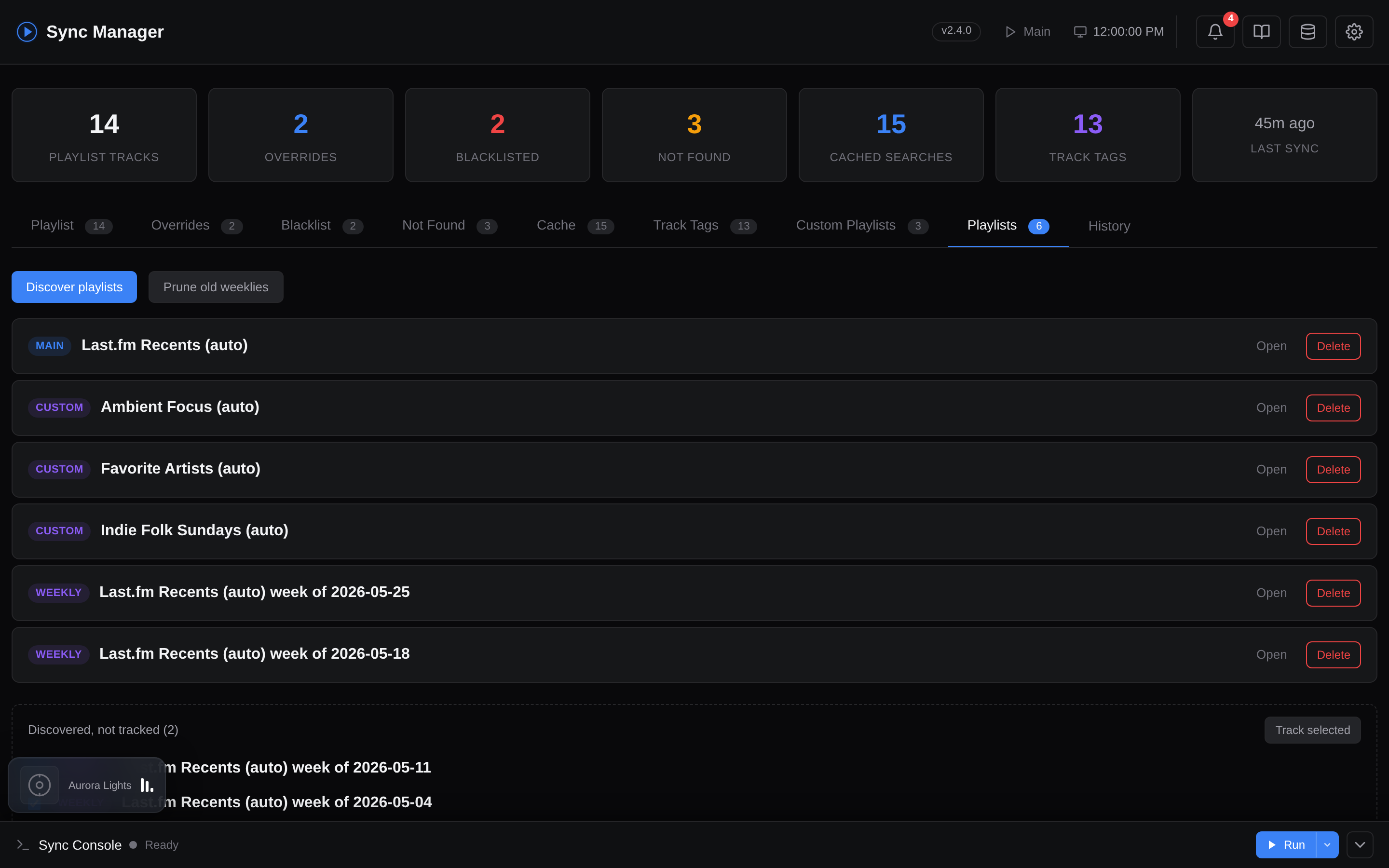Open the database icon in header
The height and width of the screenshot is (868, 1389).
(1307, 31)
